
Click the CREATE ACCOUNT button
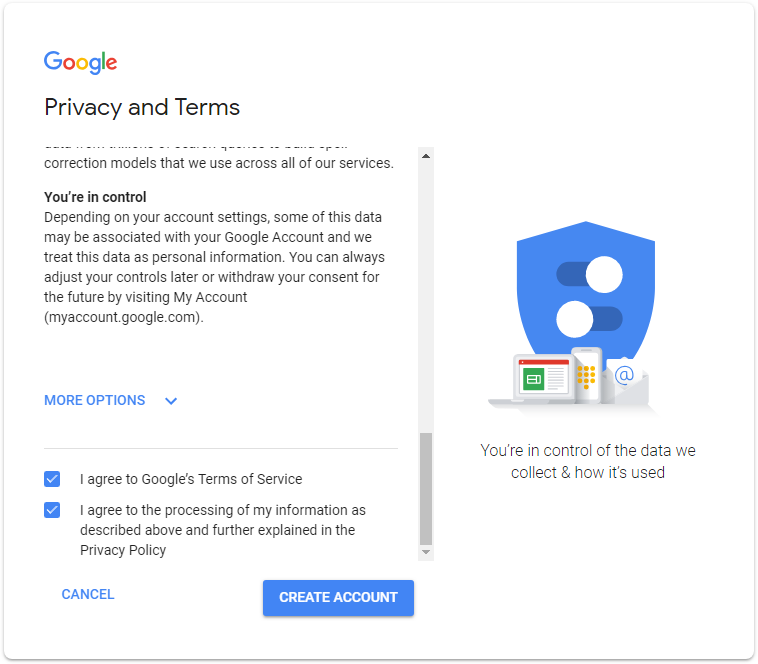338,598
